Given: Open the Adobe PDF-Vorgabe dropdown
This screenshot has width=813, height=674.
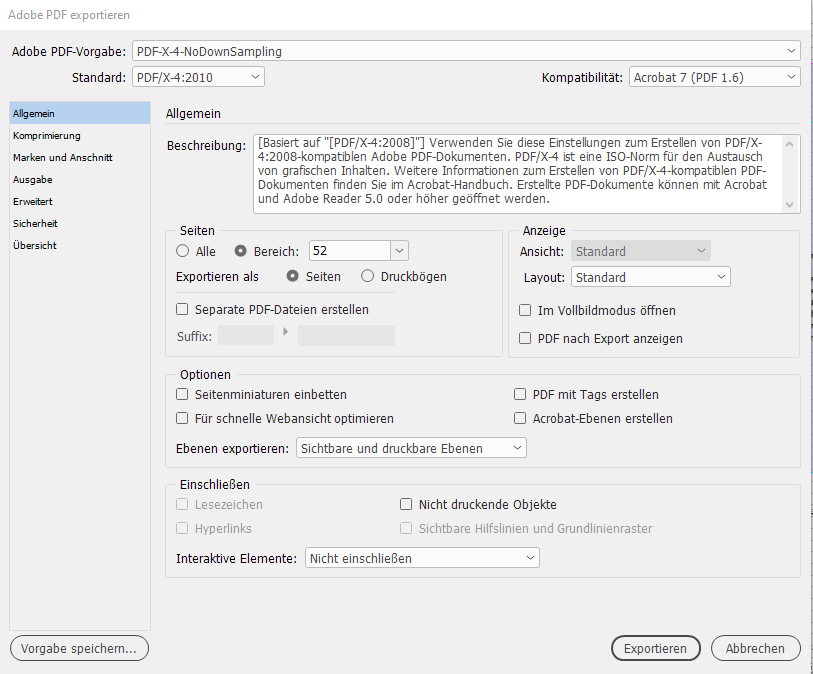Looking at the screenshot, I should coord(467,50).
